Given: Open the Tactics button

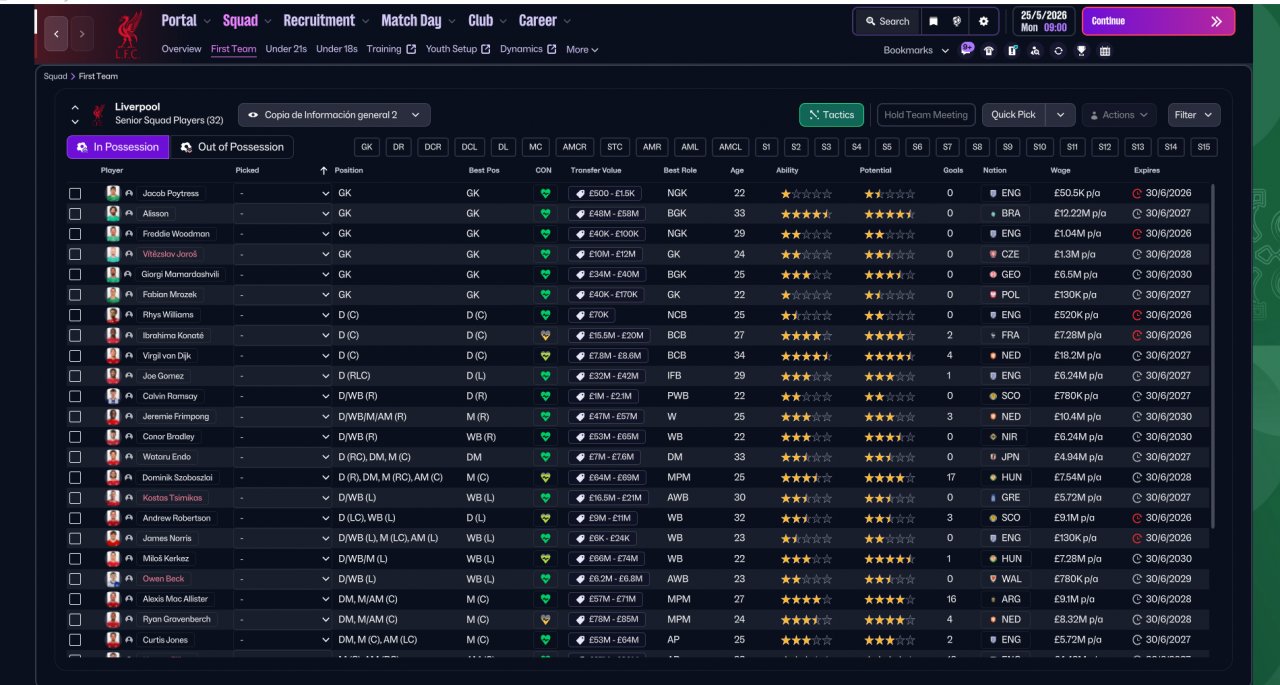Looking at the screenshot, I should [831, 115].
